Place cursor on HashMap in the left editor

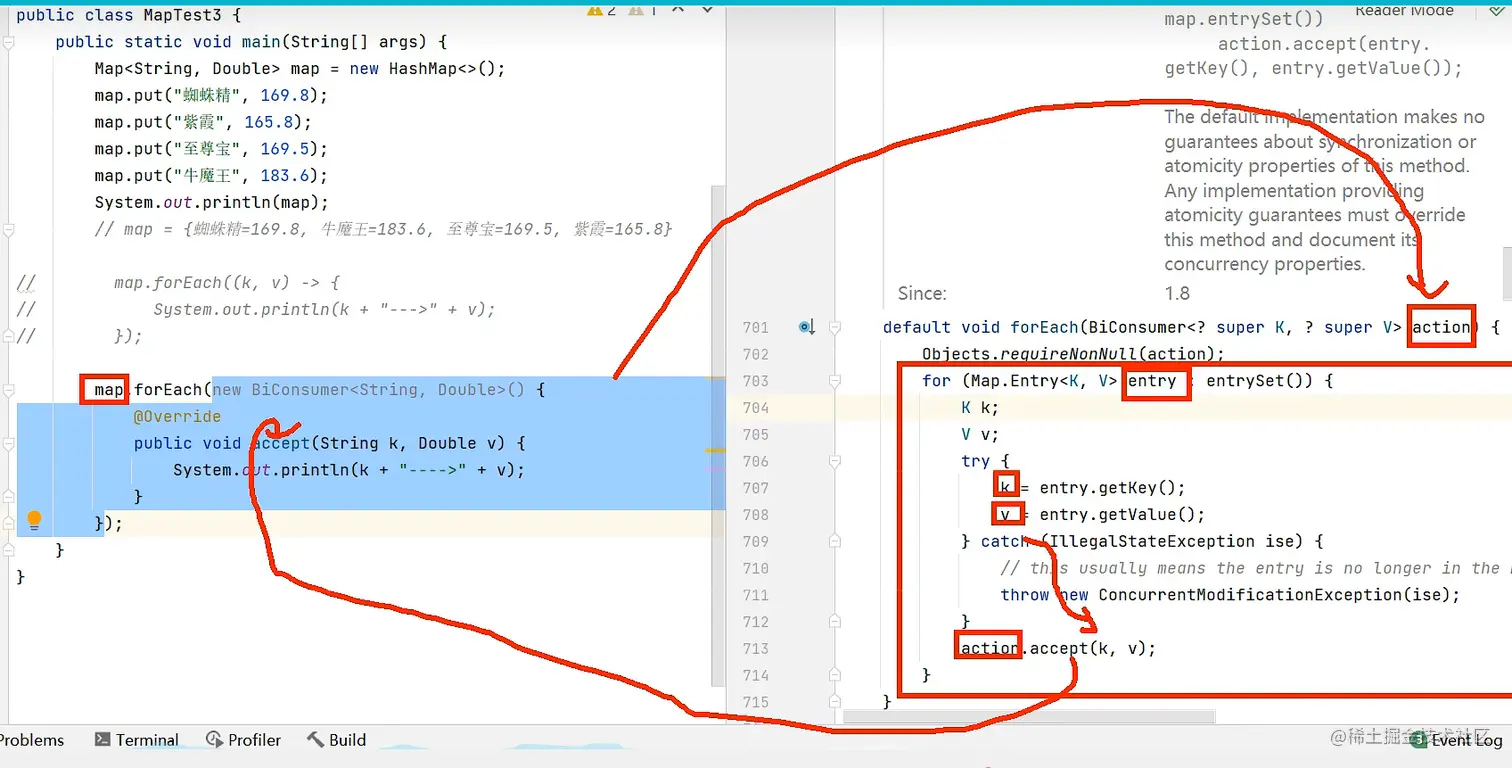429,69
